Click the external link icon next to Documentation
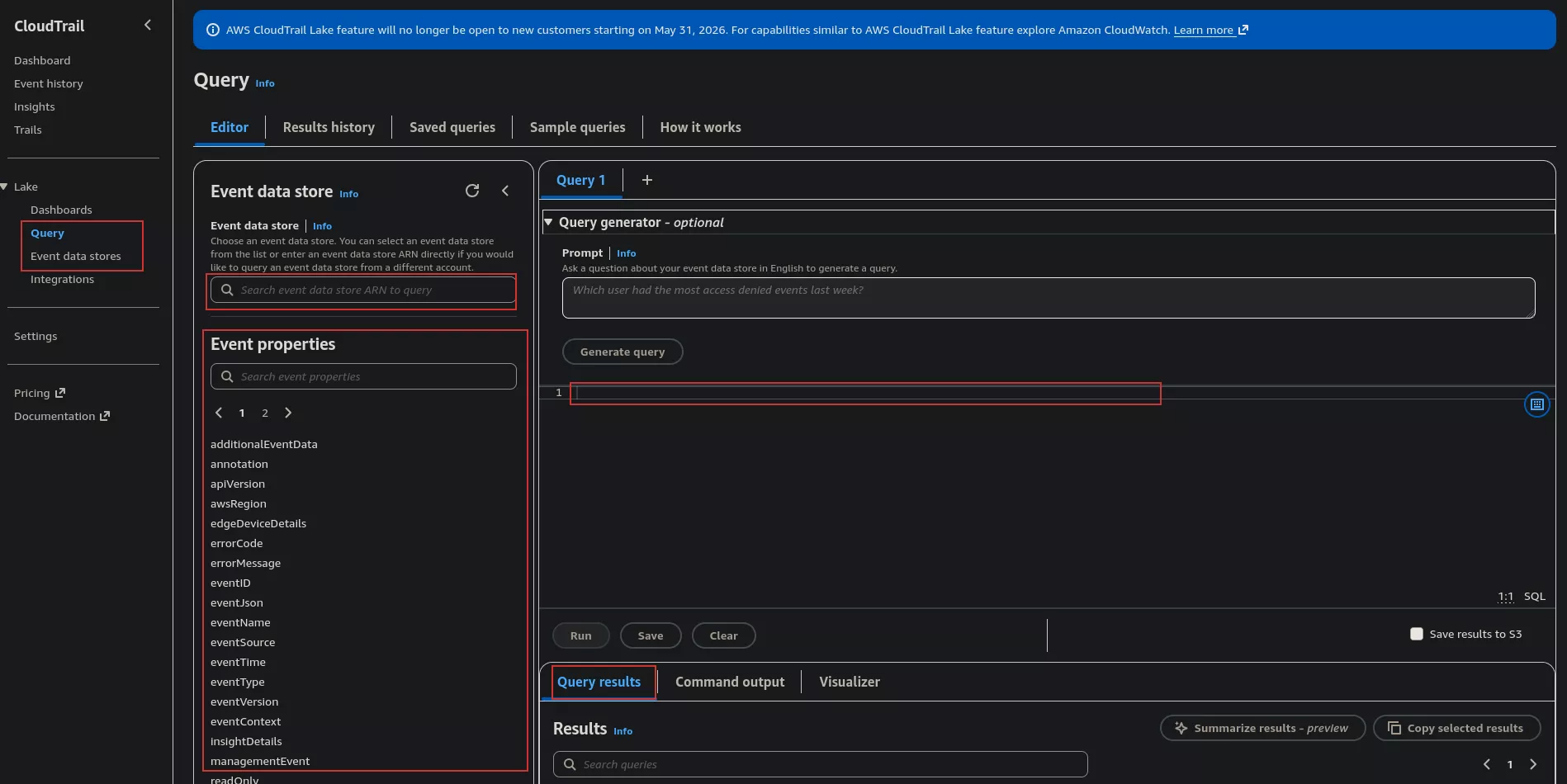 tap(105, 416)
